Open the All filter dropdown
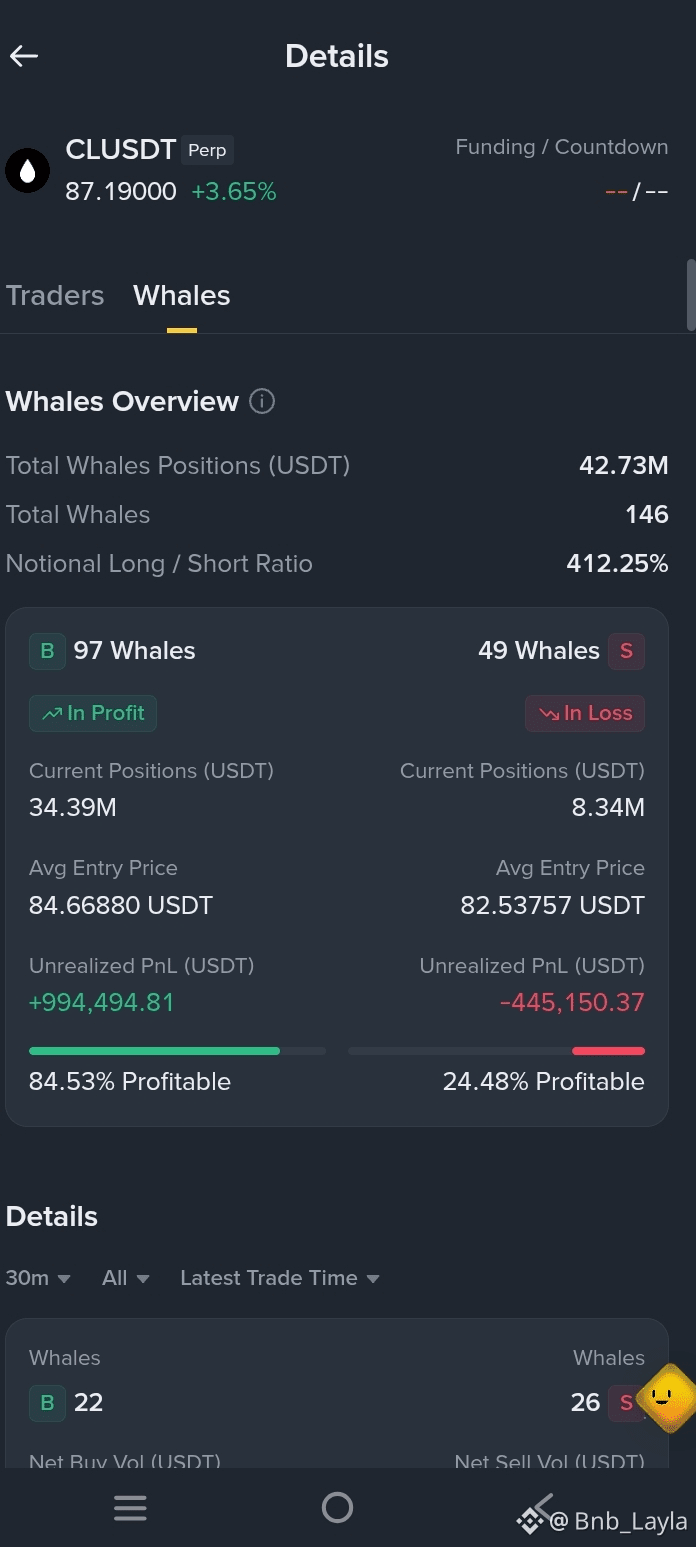696x1547 pixels. [x=125, y=1278]
